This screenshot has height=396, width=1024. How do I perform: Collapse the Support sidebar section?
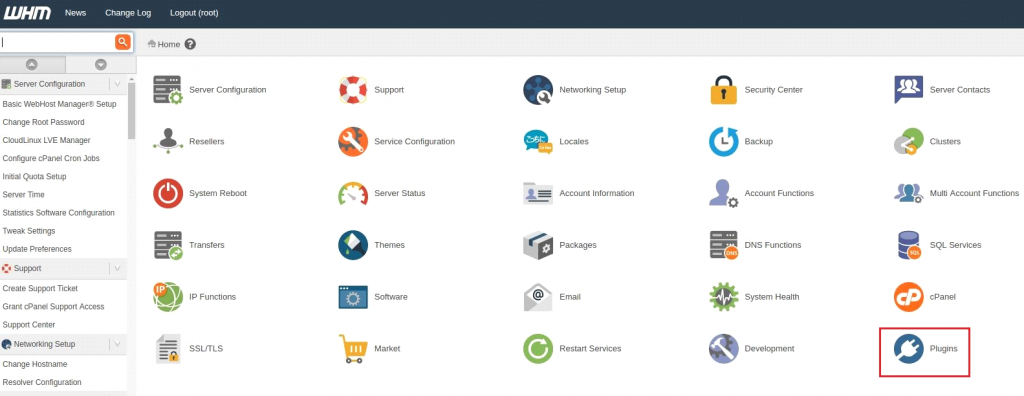tap(116, 269)
